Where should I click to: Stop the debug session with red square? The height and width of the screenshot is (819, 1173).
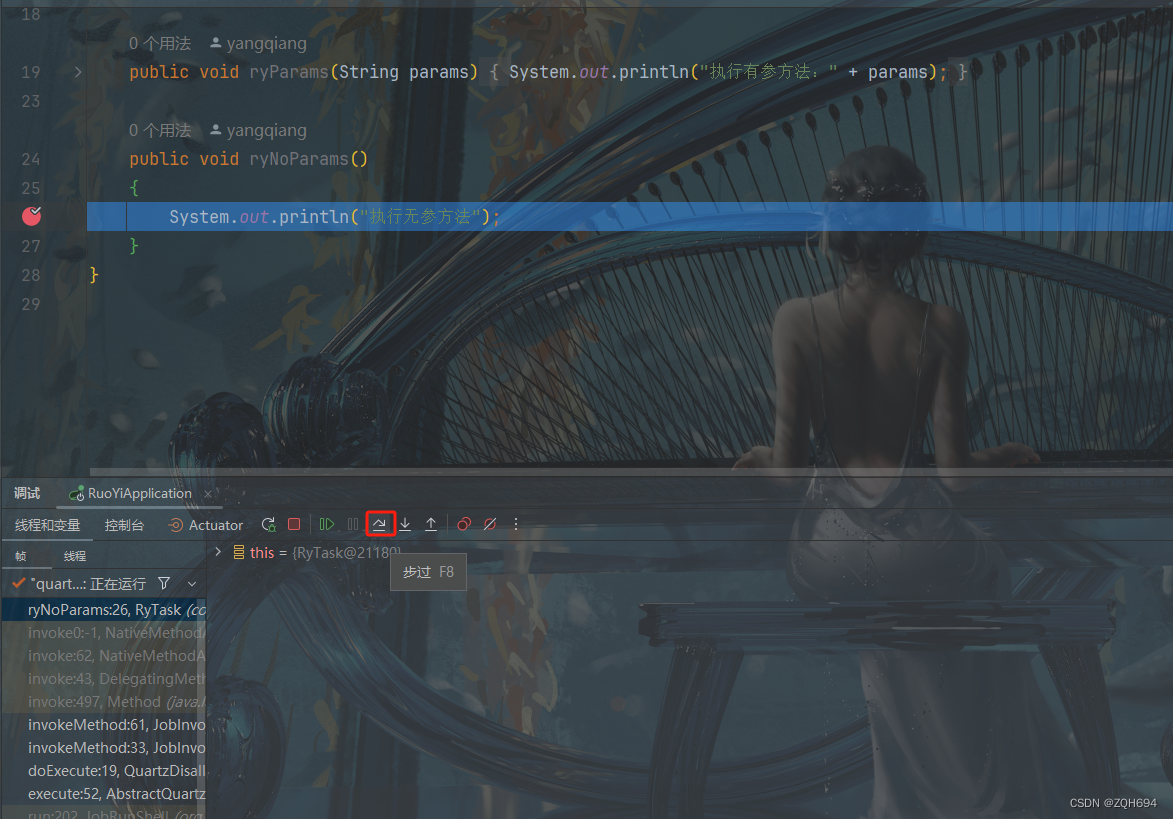[x=294, y=524]
